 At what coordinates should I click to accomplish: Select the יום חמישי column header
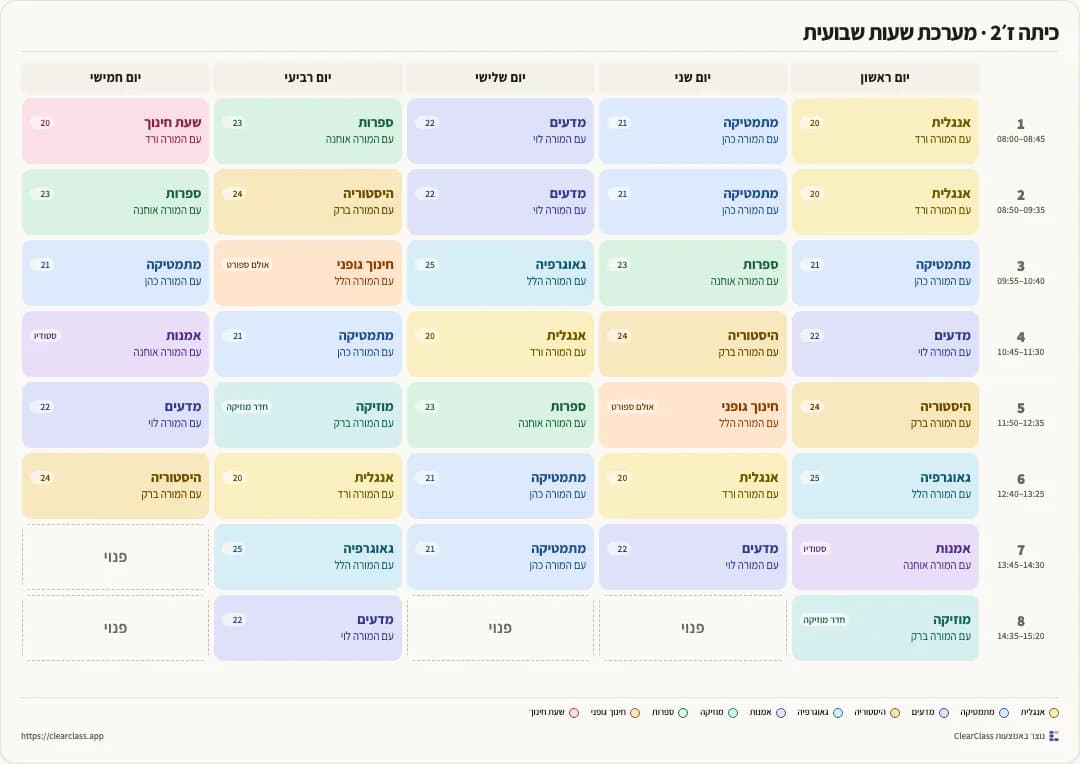115,78
